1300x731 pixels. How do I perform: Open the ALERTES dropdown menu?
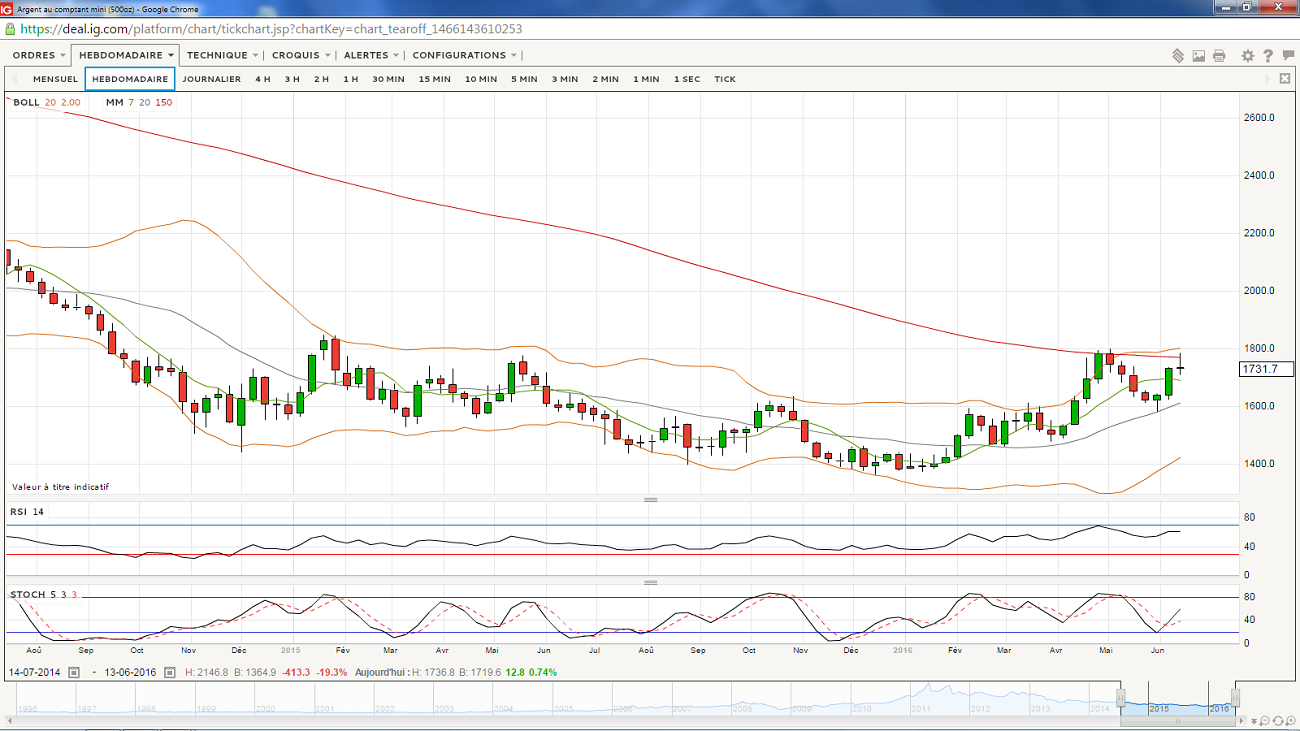coord(372,55)
